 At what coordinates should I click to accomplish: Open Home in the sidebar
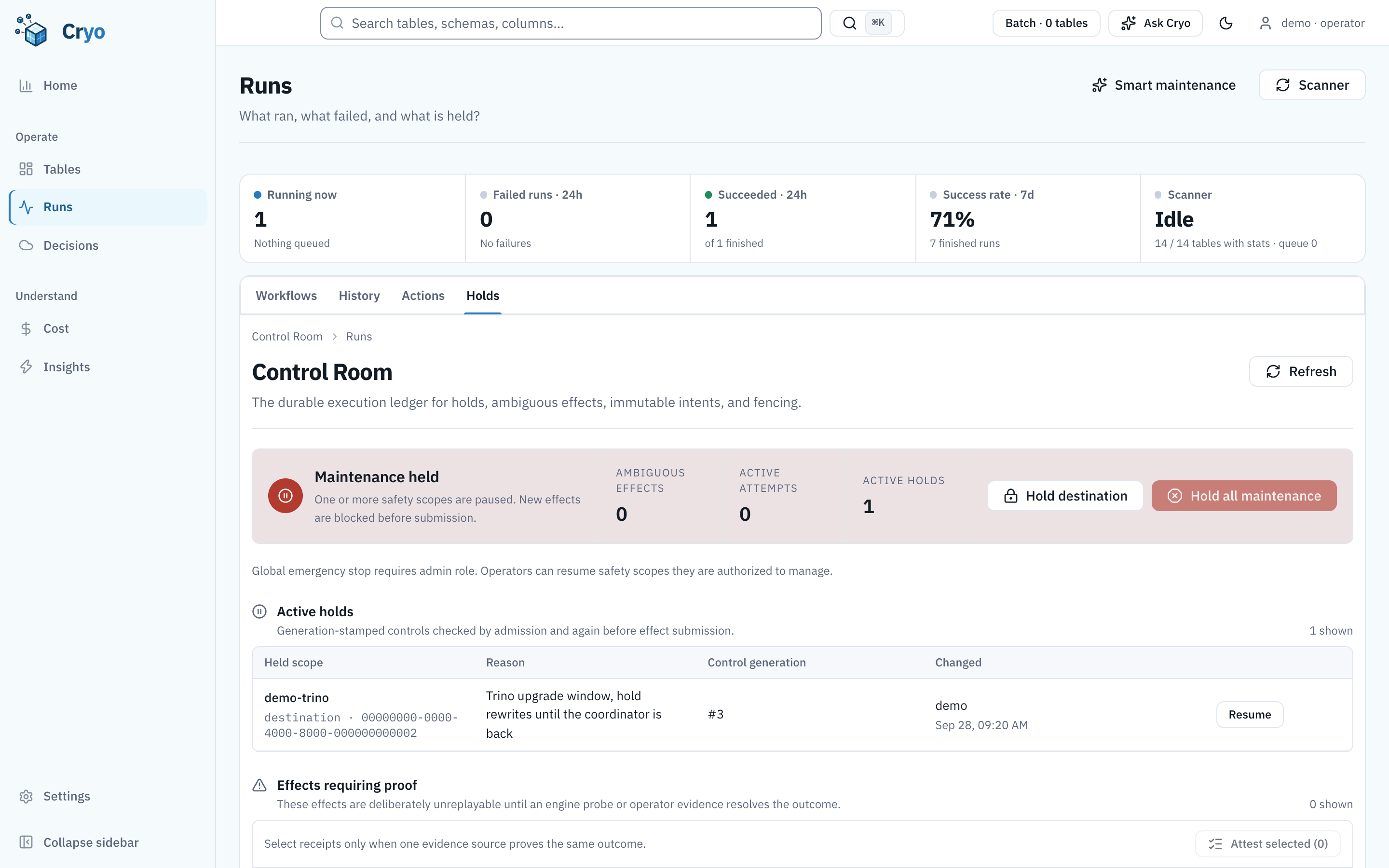coord(108,85)
